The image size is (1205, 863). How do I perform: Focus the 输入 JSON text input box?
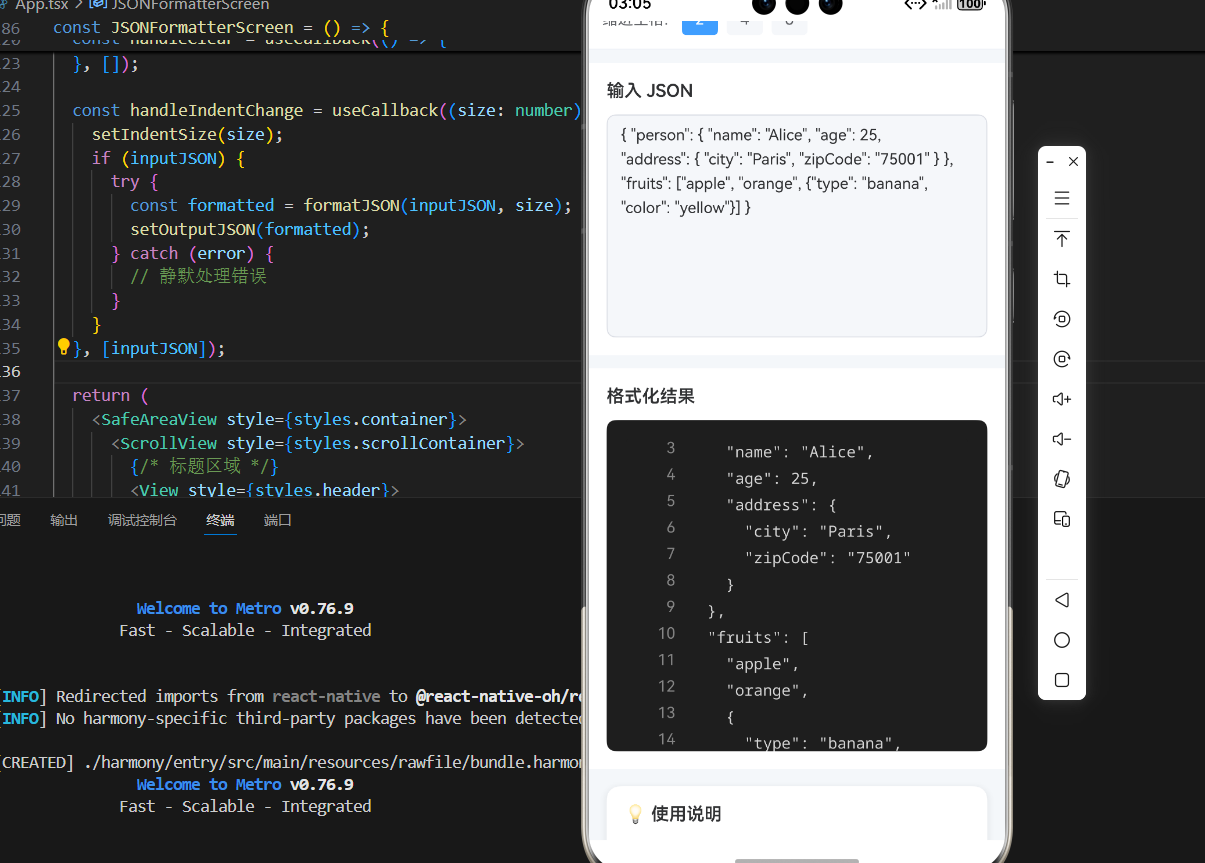797,226
